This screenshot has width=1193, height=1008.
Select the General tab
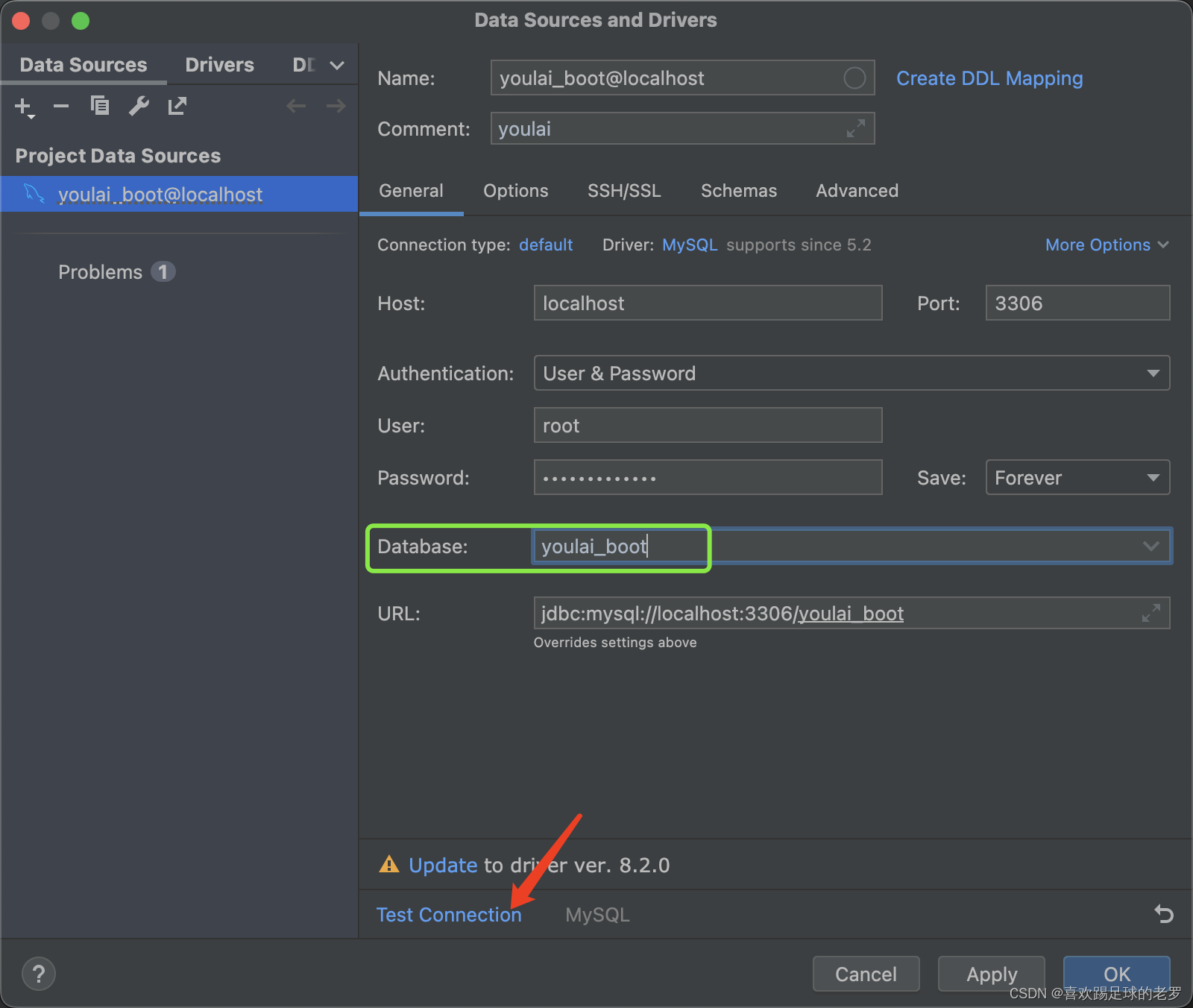pyautogui.click(x=411, y=191)
